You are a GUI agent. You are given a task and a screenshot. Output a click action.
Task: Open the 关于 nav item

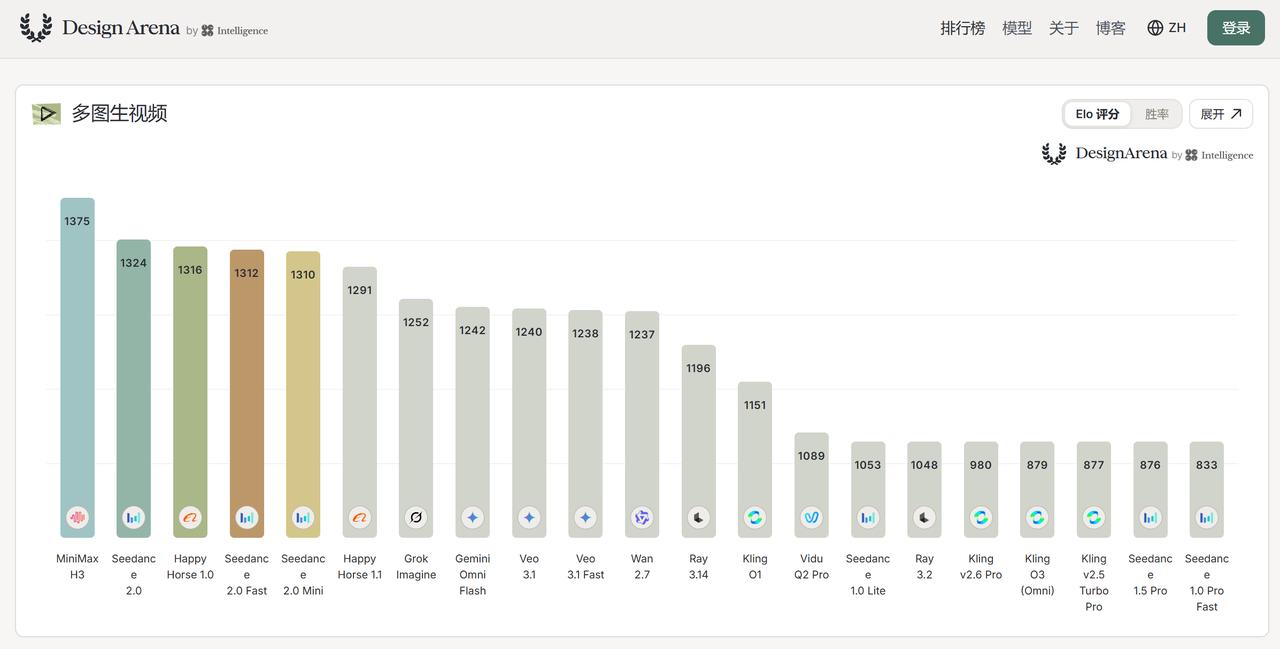point(1064,28)
